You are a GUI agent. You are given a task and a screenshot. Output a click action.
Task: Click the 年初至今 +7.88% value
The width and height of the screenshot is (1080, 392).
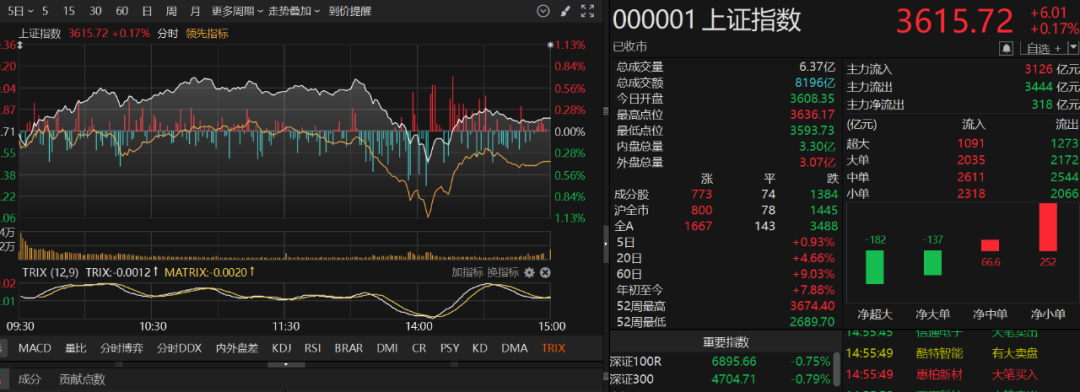click(x=813, y=289)
